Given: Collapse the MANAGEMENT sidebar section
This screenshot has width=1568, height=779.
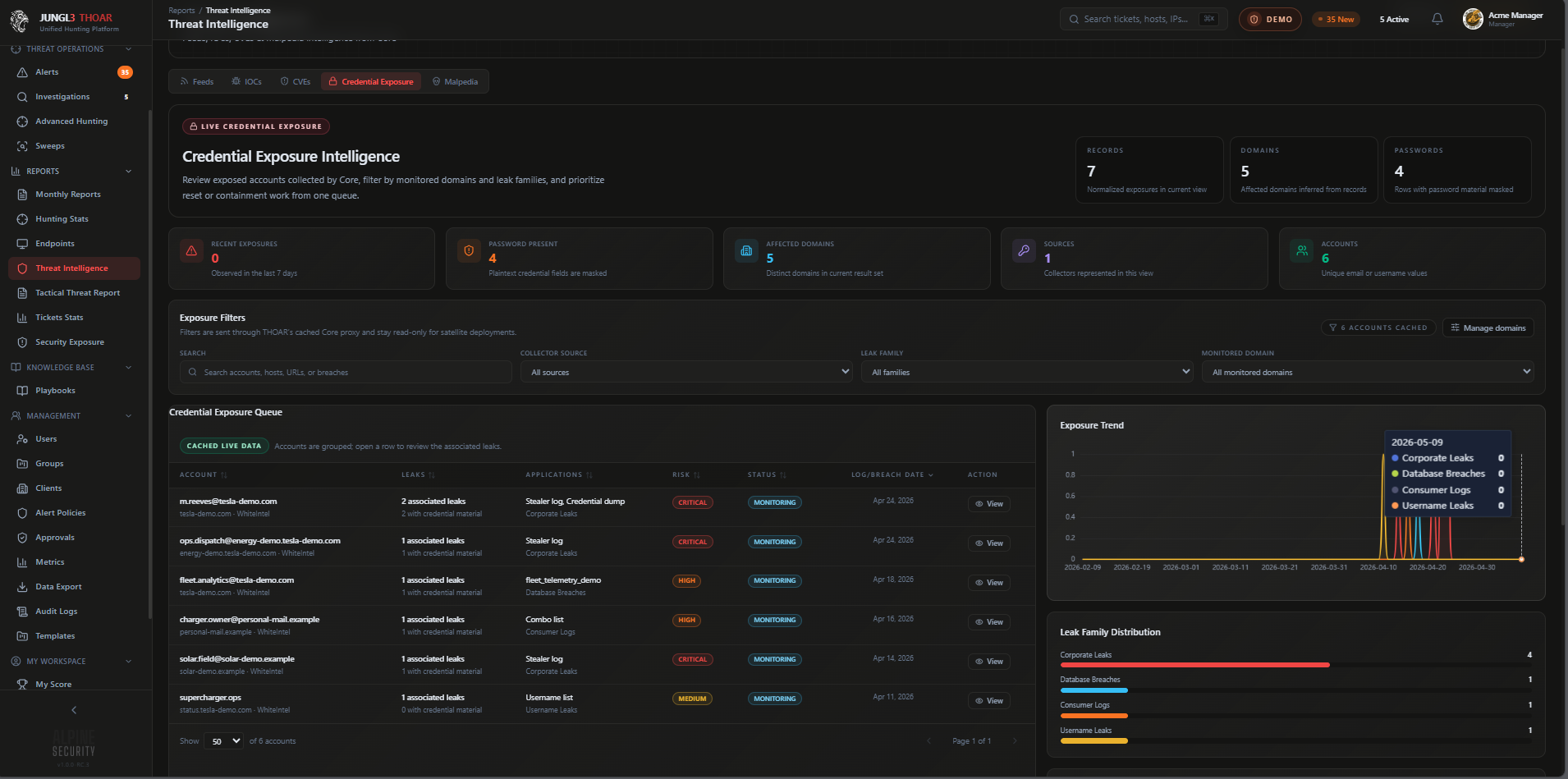Looking at the screenshot, I should tap(129, 416).
